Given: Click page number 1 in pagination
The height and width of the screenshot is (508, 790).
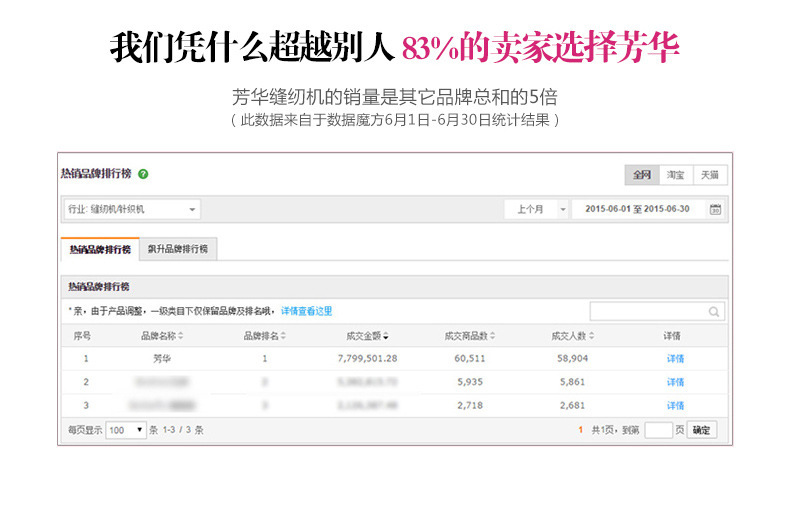Looking at the screenshot, I should click(580, 430).
